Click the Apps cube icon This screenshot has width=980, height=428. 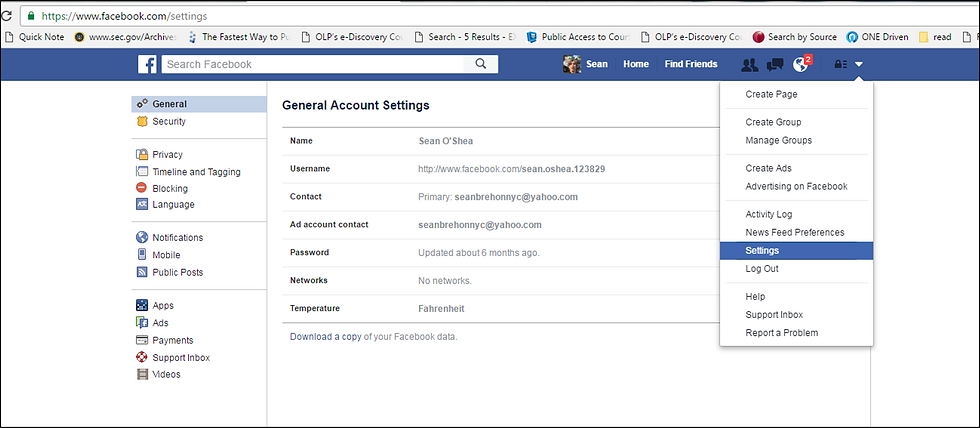click(142, 306)
